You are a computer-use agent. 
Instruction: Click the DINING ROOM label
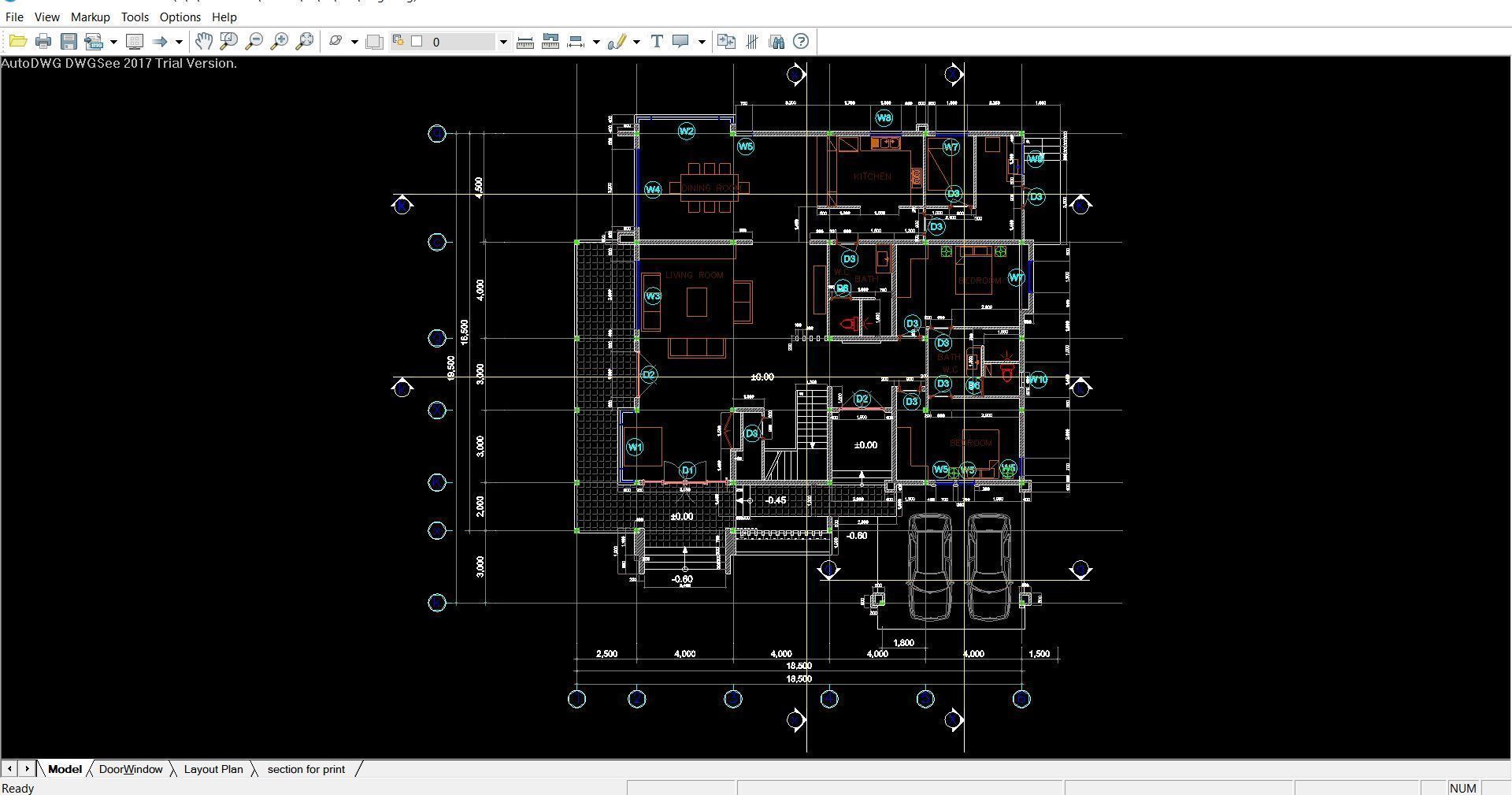pyautogui.click(x=711, y=188)
